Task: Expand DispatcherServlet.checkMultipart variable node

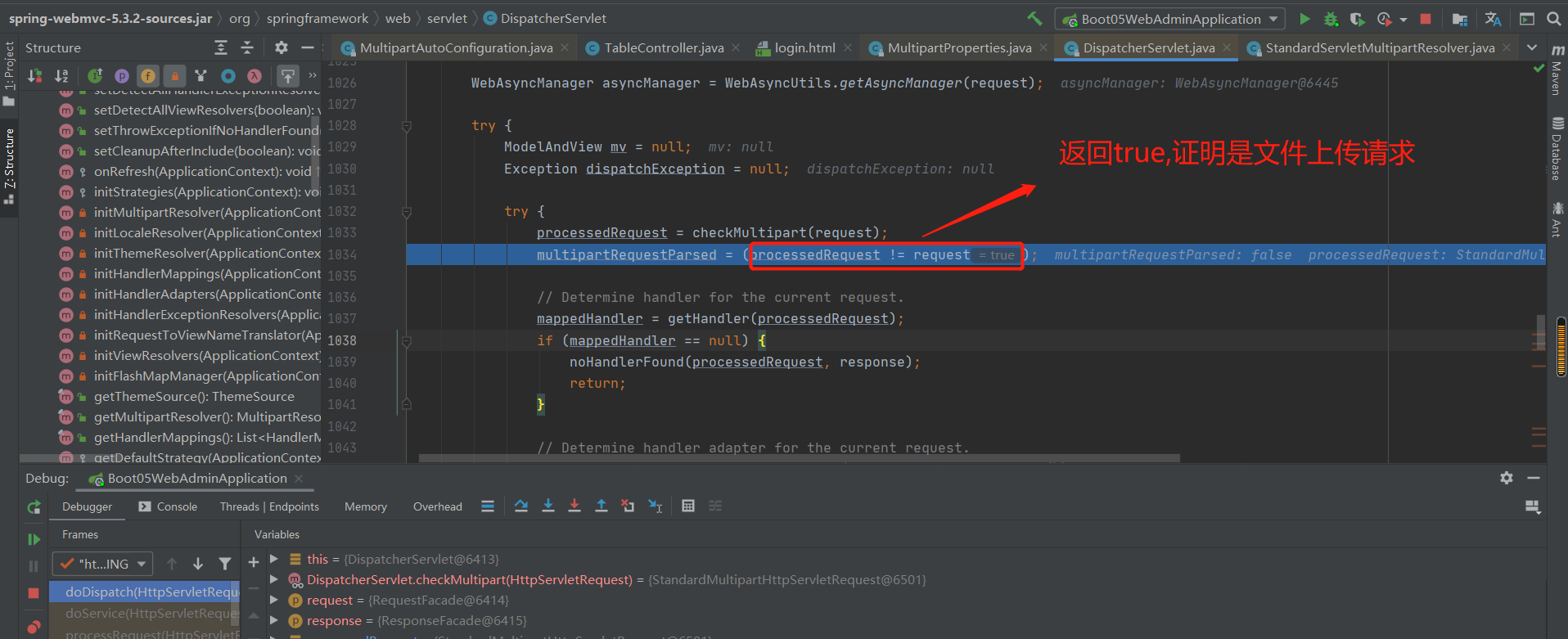Action: (x=274, y=579)
